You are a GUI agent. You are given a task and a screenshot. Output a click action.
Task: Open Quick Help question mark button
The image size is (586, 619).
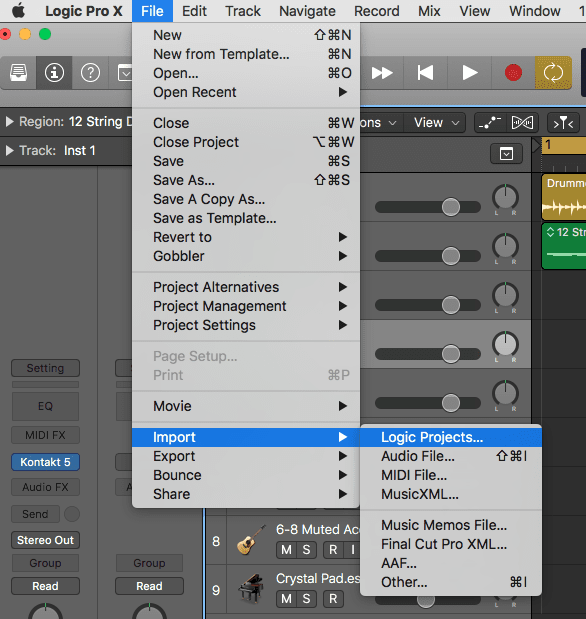coord(90,73)
